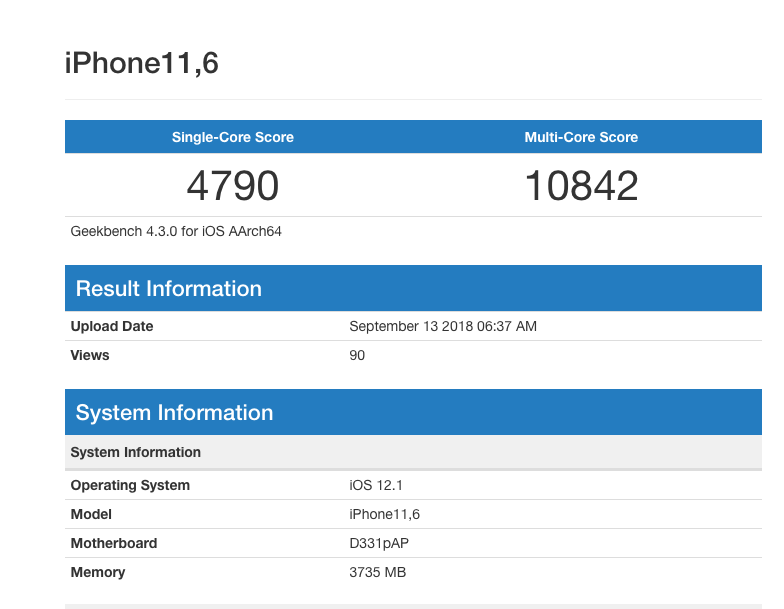Click the Result Information section header
Screen dimensions: 784x609
(x=414, y=288)
